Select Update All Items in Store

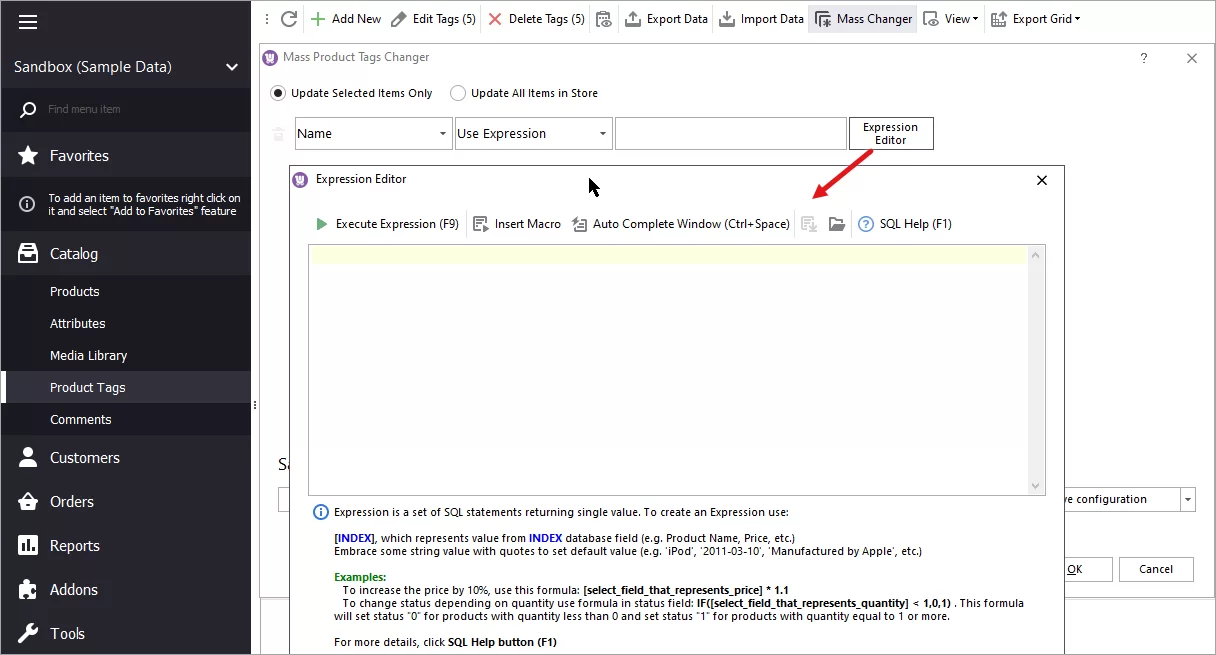tap(458, 93)
